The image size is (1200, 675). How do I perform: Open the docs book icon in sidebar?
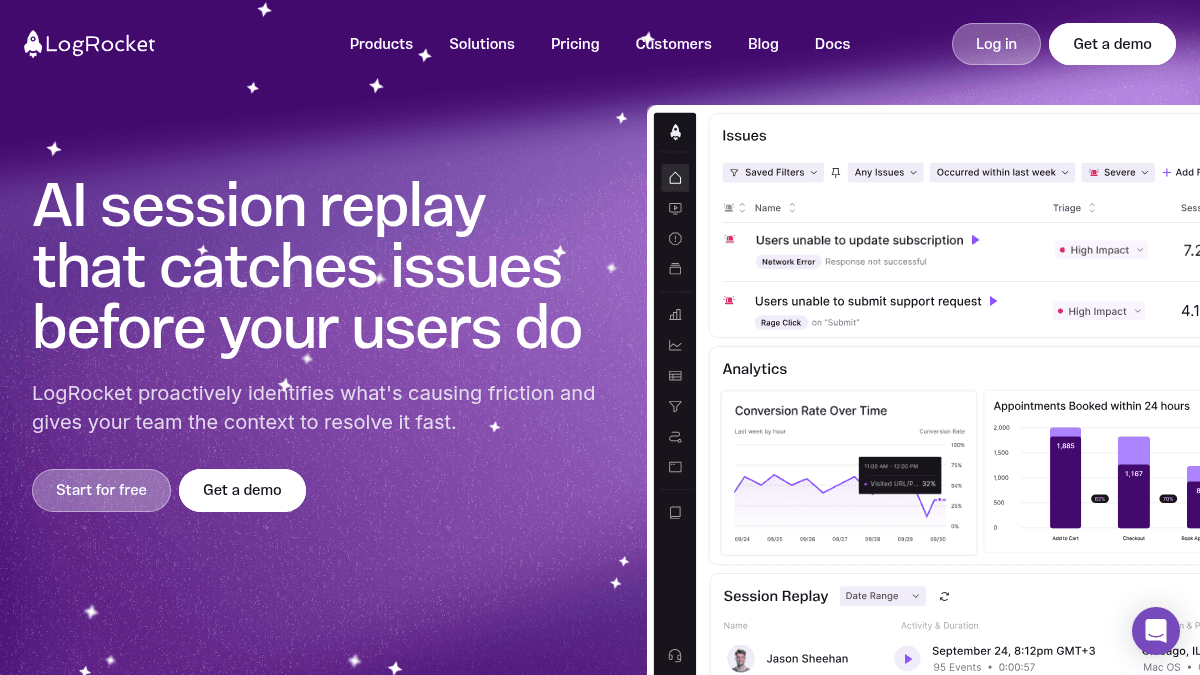coord(675,512)
